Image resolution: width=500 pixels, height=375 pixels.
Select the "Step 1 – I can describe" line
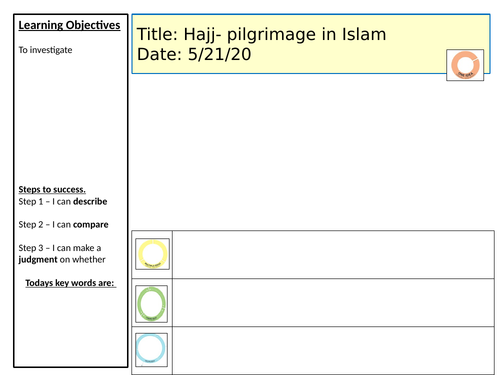[x=63, y=202]
